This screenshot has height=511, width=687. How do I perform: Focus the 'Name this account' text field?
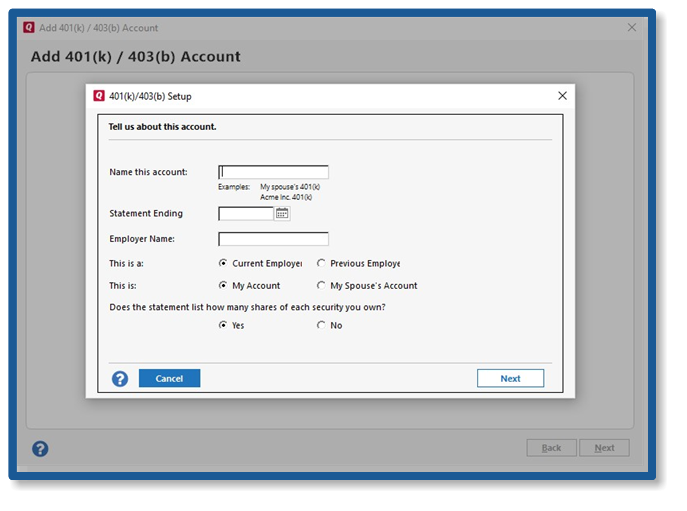pos(273,172)
